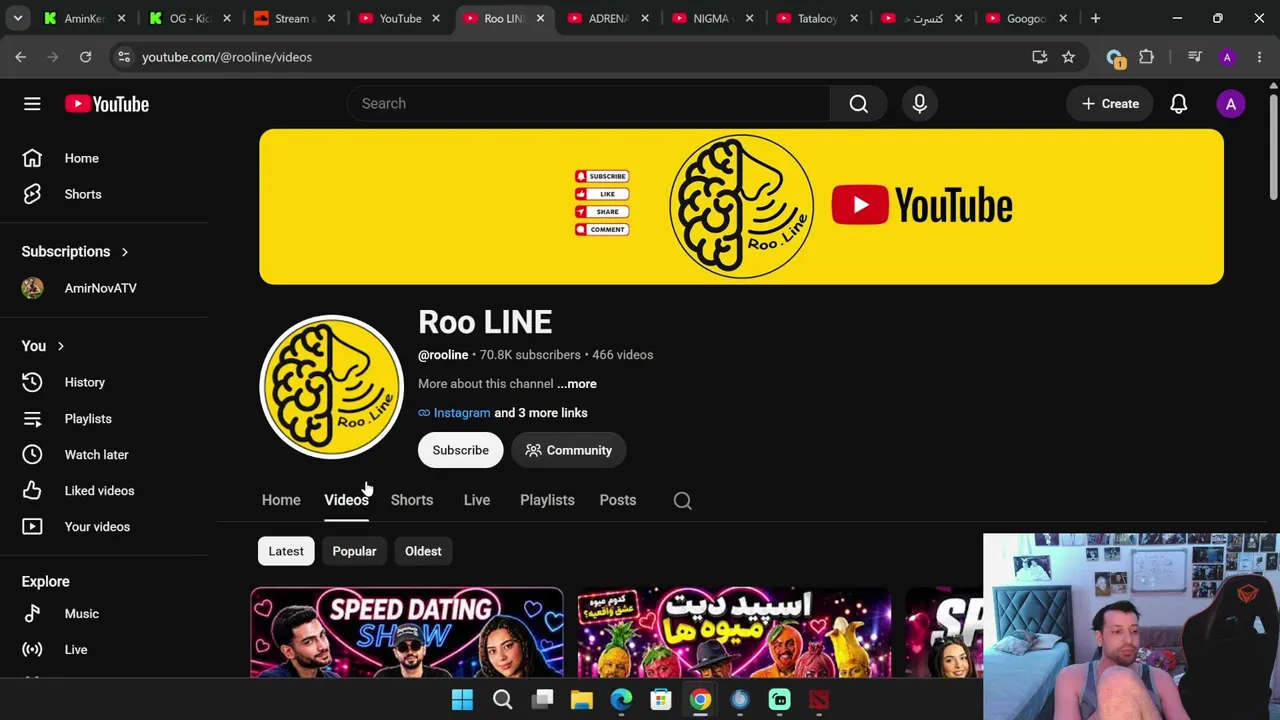1280x720 pixels.
Task: Switch to the channel Shorts tab
Action: click(412, 500)
